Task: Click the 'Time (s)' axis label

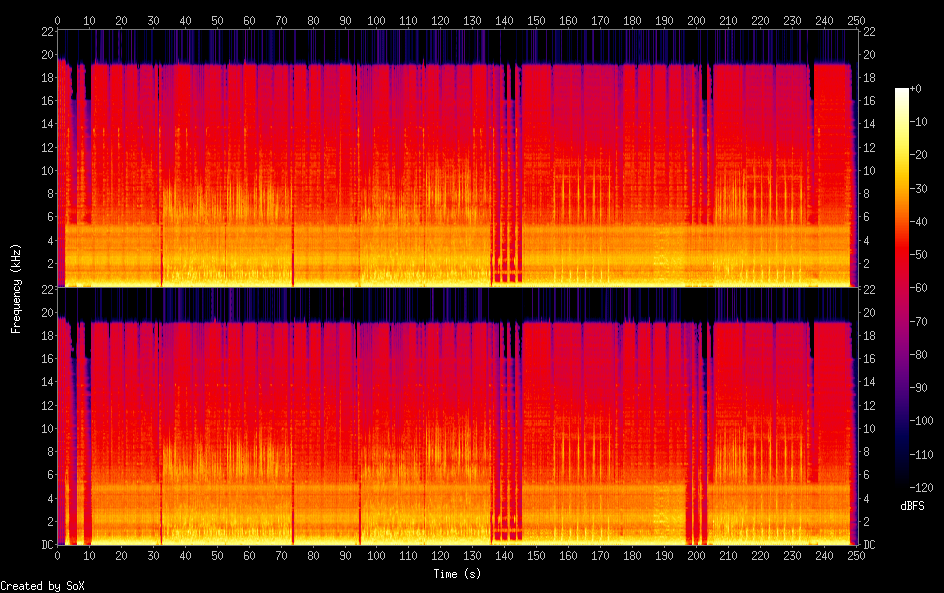Action: pyautogui.click(x=459, y=574)
